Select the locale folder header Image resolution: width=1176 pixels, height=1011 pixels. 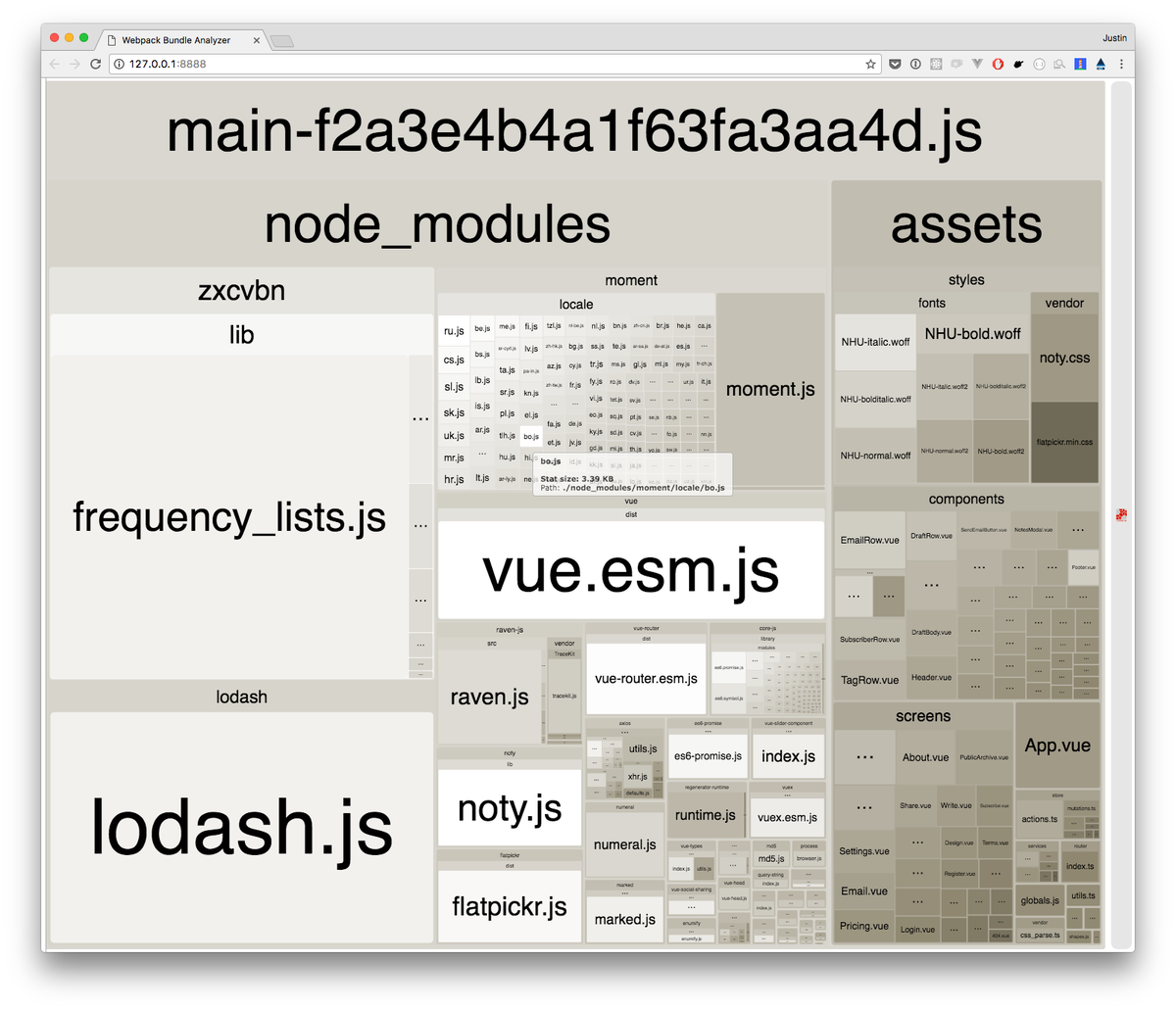click(x=576, y=304)
